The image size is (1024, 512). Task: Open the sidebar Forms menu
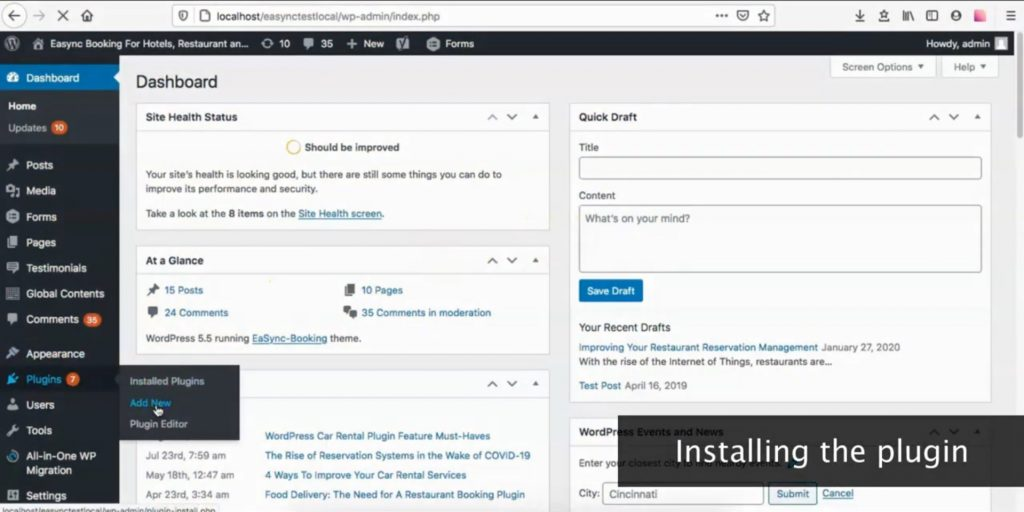click(41, 217)
